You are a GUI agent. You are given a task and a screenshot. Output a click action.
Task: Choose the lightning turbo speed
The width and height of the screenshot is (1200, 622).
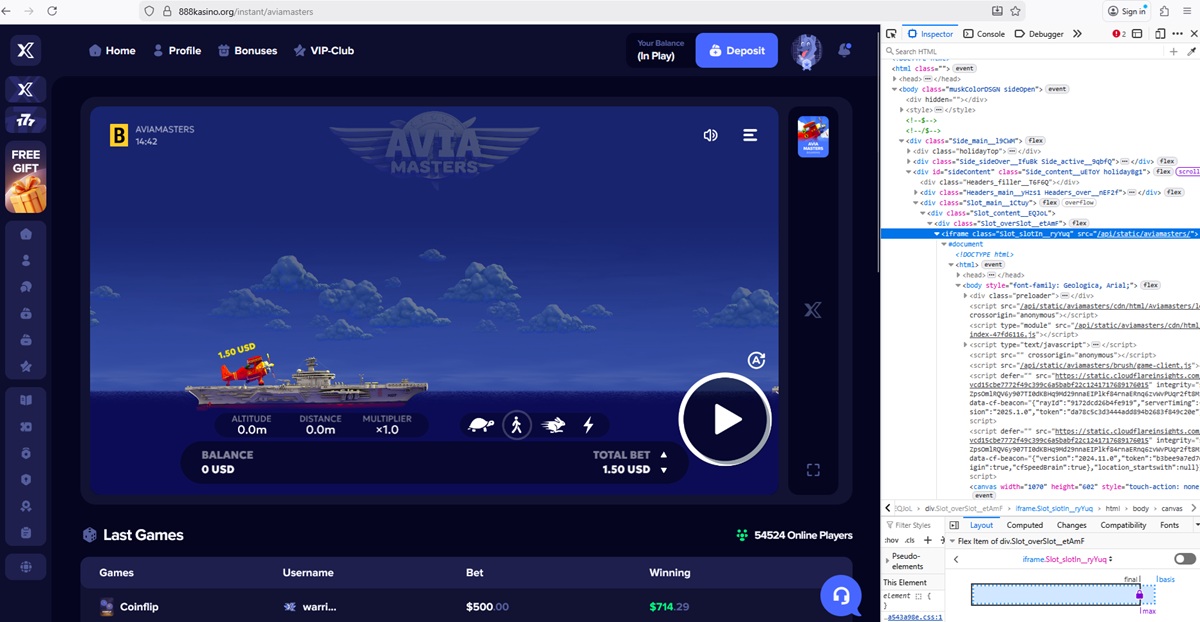click(x=588, y=425)
